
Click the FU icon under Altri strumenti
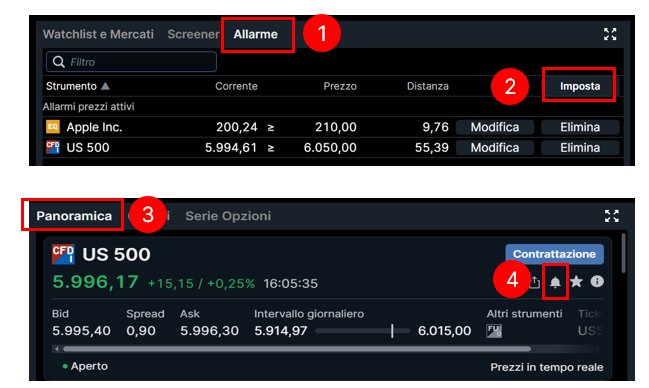pos(494,331)
